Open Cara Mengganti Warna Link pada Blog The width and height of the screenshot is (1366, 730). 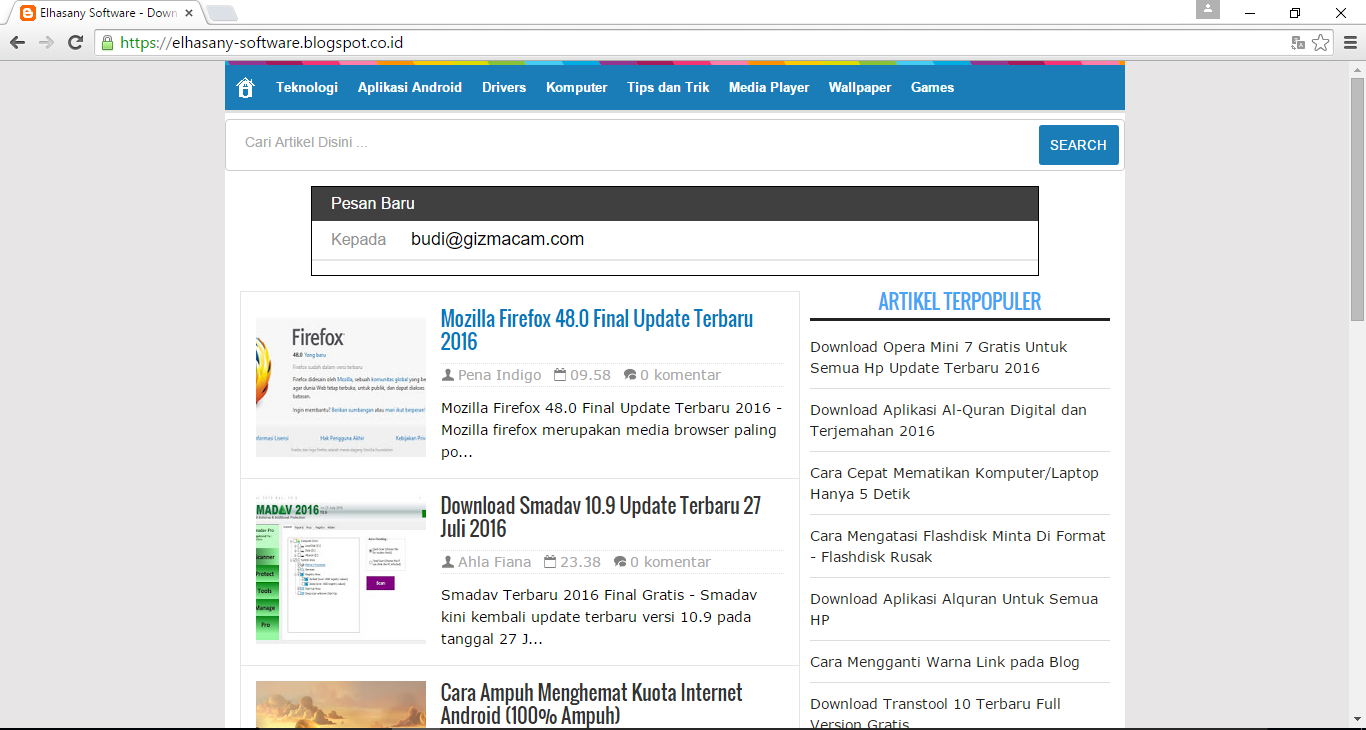(945, 662)
